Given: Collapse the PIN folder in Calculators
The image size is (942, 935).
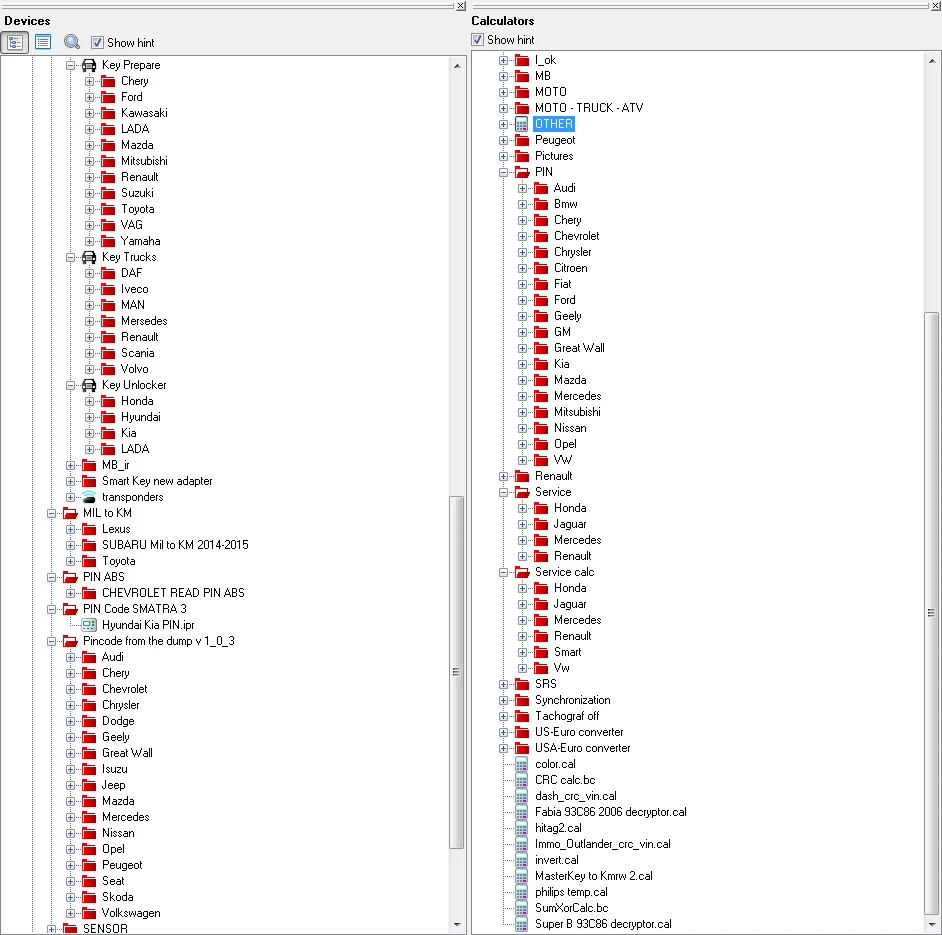Looking at the screenshot, I should click(503, 172).
